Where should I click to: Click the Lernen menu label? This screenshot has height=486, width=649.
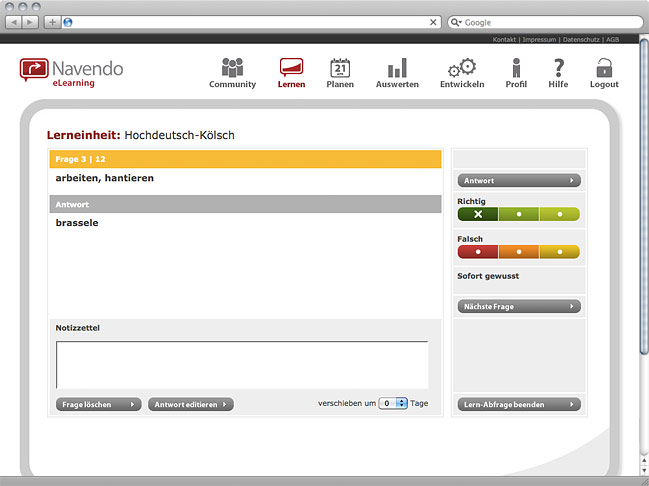[x=291, y=84]
